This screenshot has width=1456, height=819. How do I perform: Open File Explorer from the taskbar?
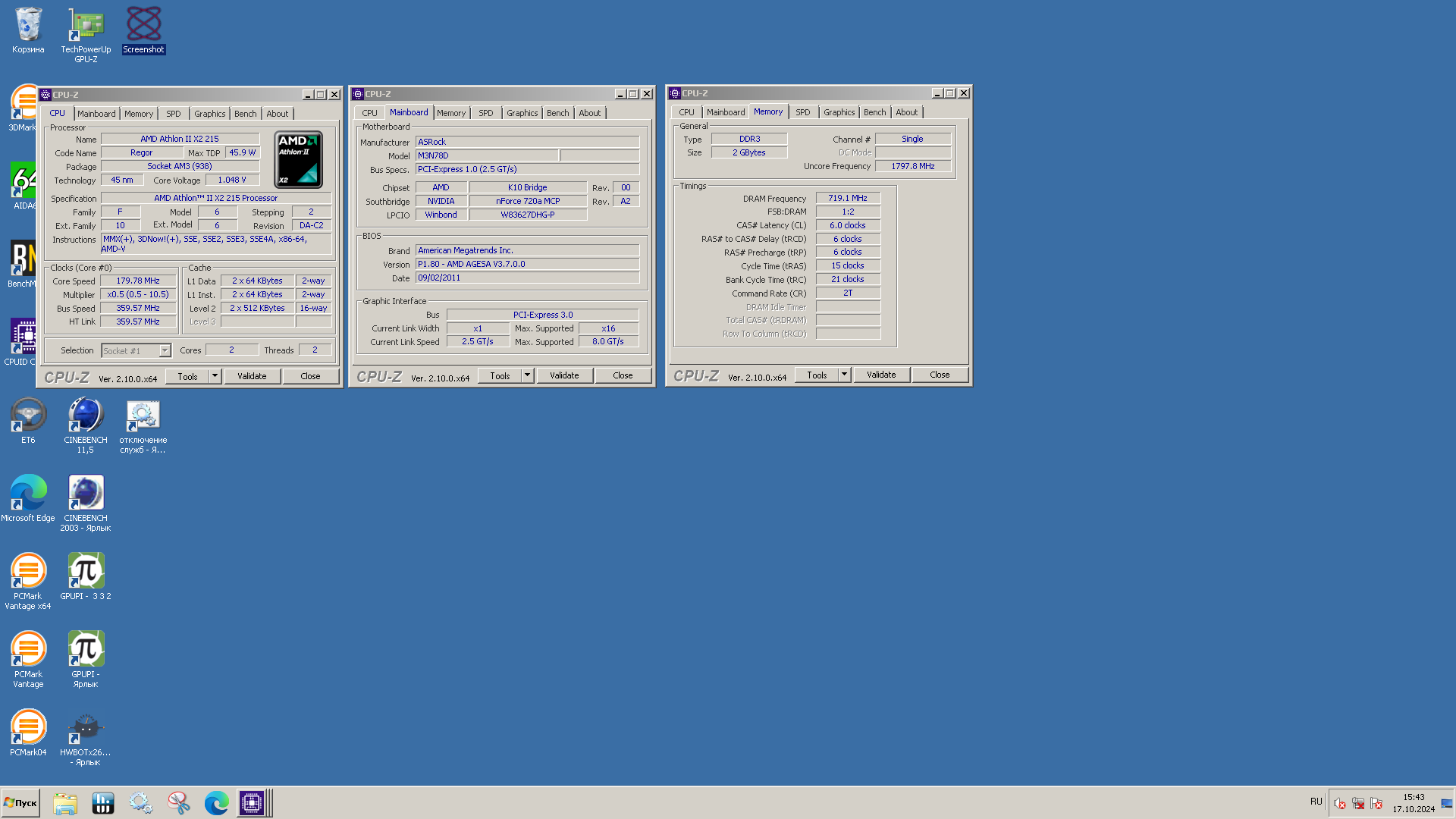click(x=65, y=802)
